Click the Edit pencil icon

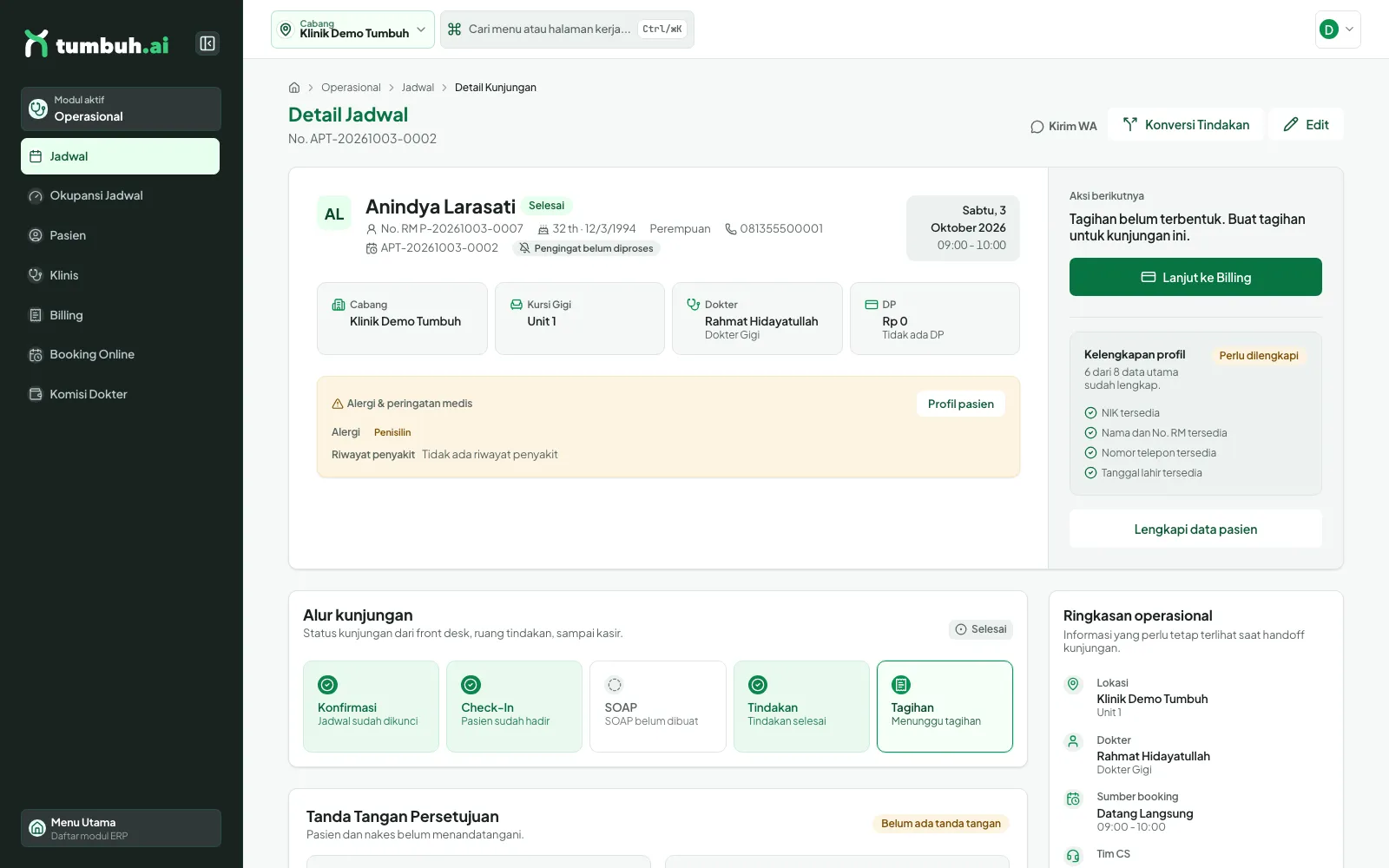coord(1291,125)
